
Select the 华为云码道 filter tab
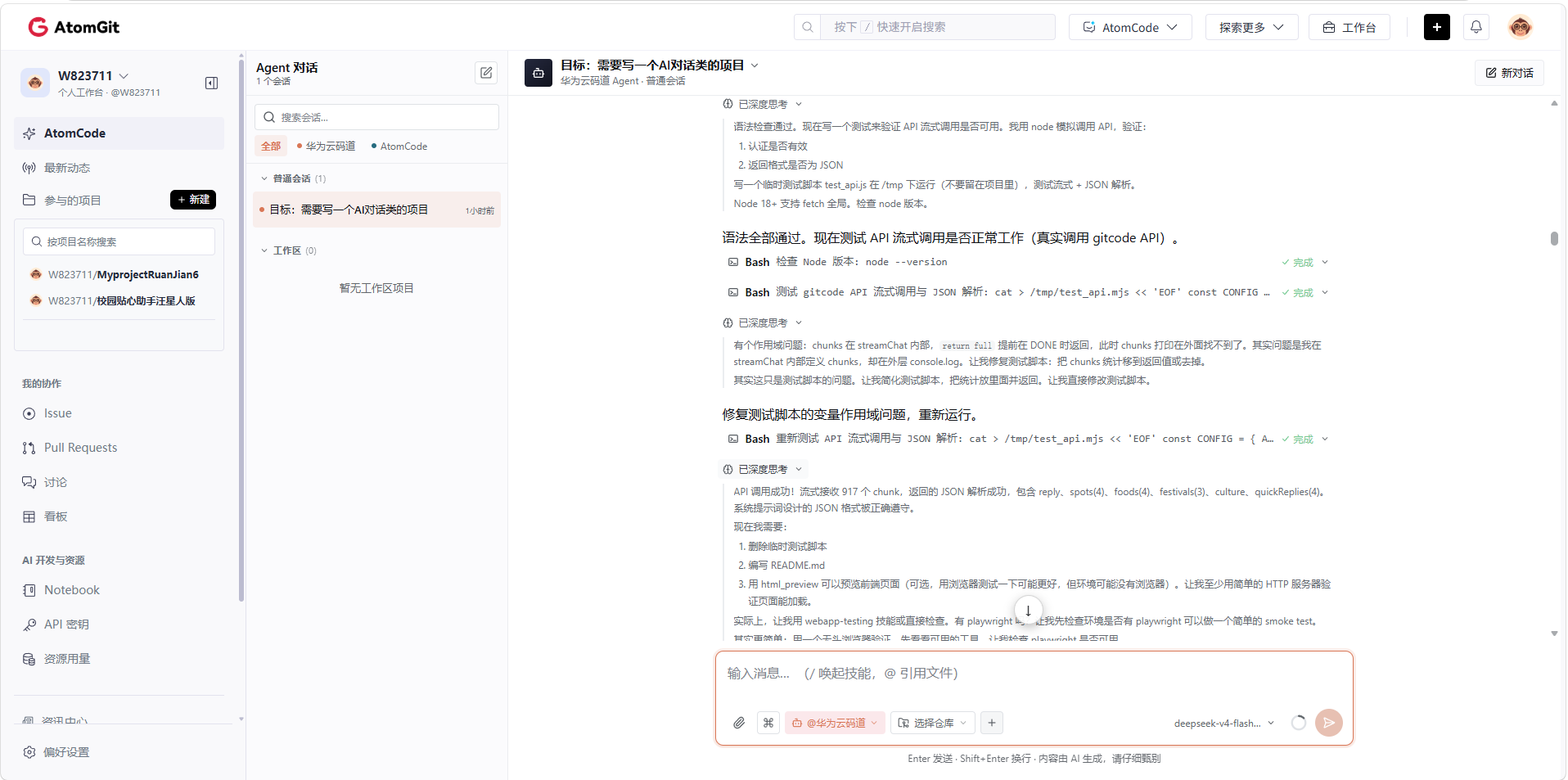pos(326,147)
